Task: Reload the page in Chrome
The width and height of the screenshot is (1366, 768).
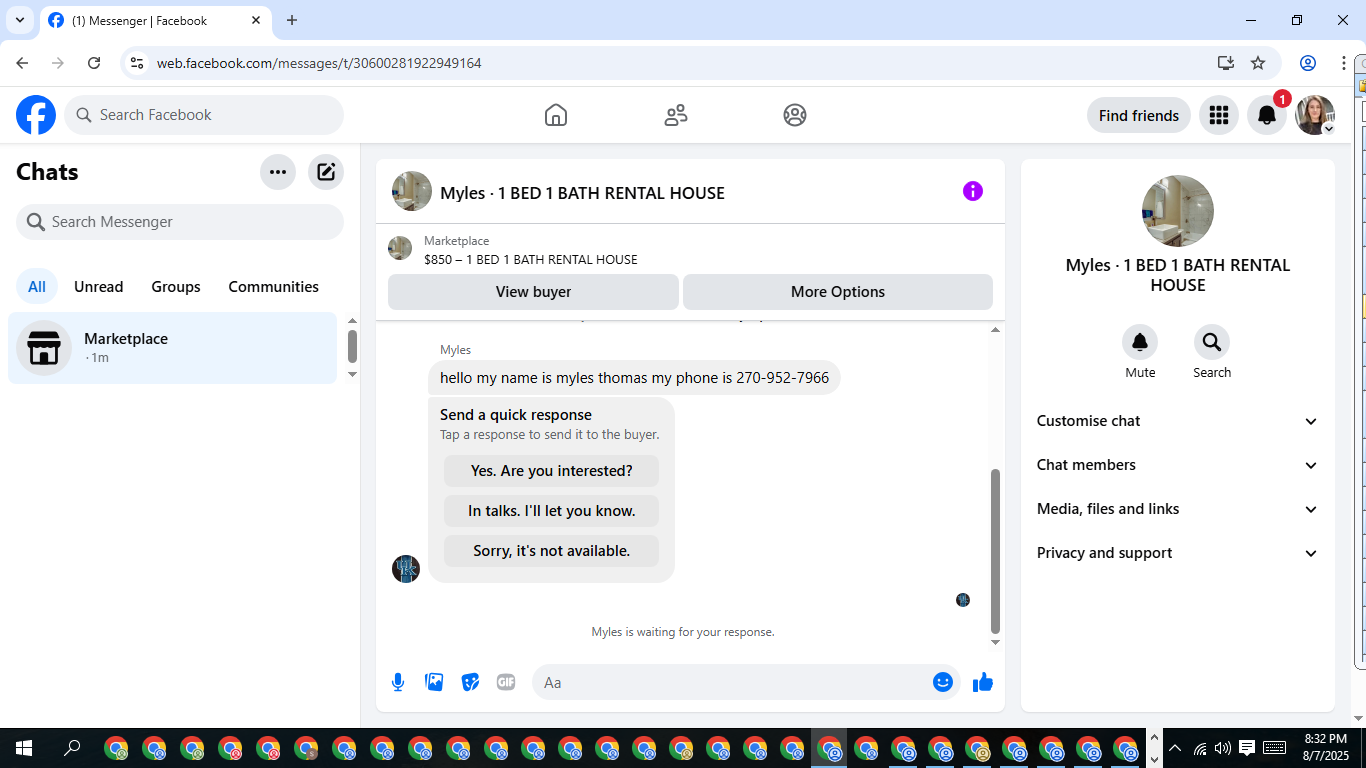Action: (94, 63)
